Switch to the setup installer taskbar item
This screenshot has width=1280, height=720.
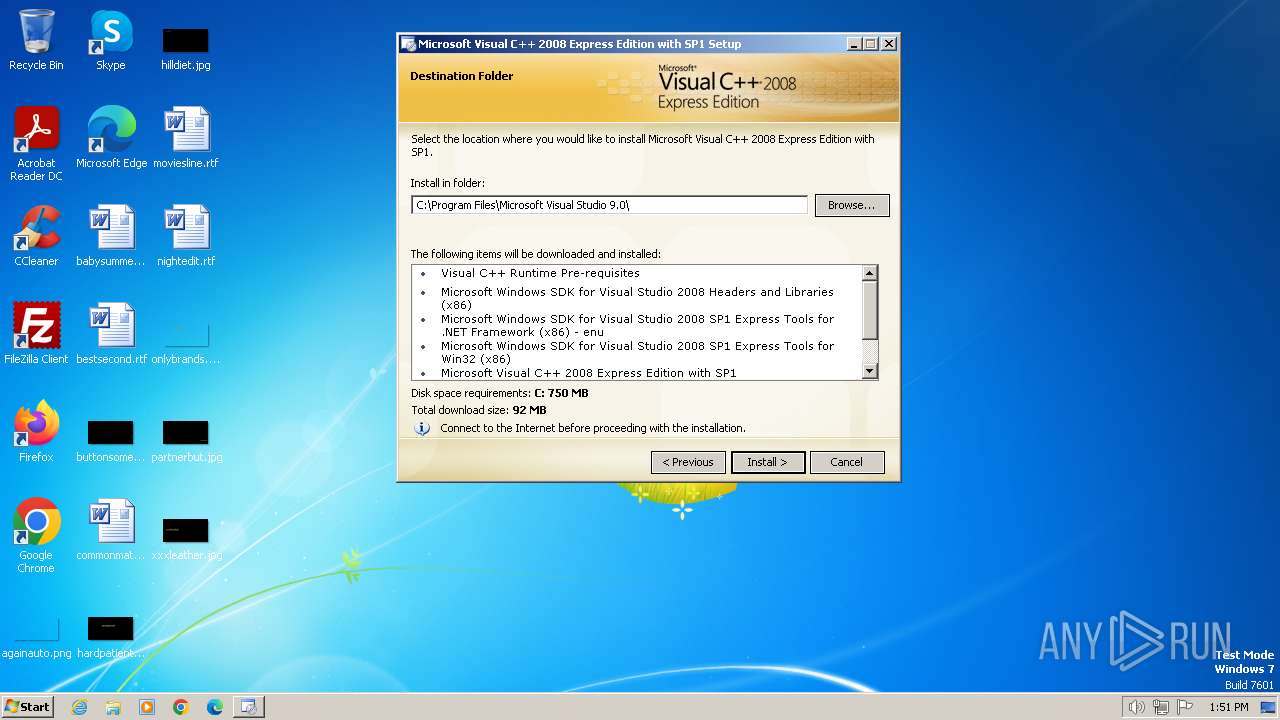click(248, 707)
